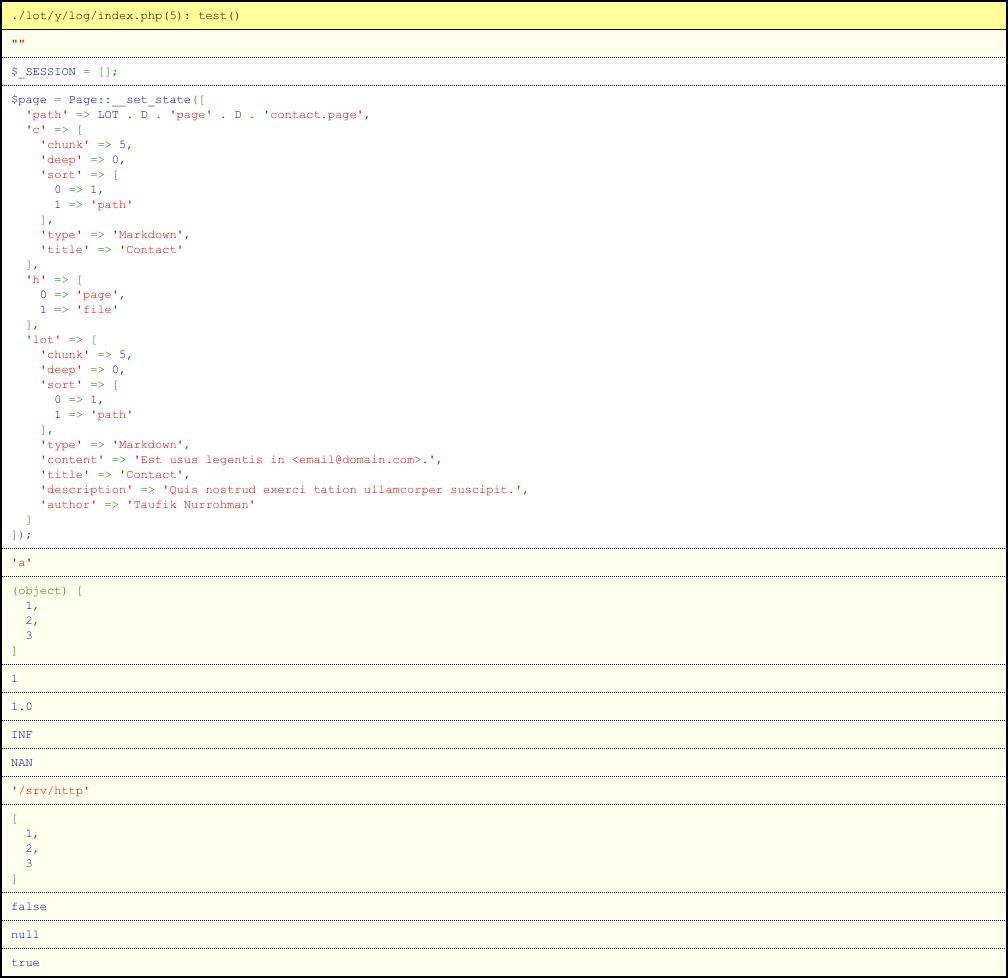
Task: Click the '$_SESSION = [];' line
Action: tap(64, 71)
